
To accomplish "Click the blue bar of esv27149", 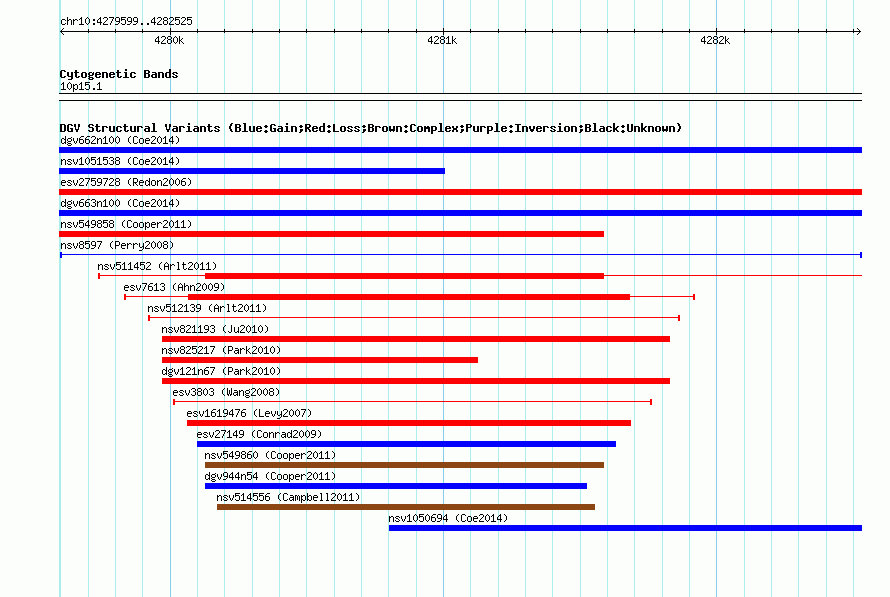I will pos(406,444).
